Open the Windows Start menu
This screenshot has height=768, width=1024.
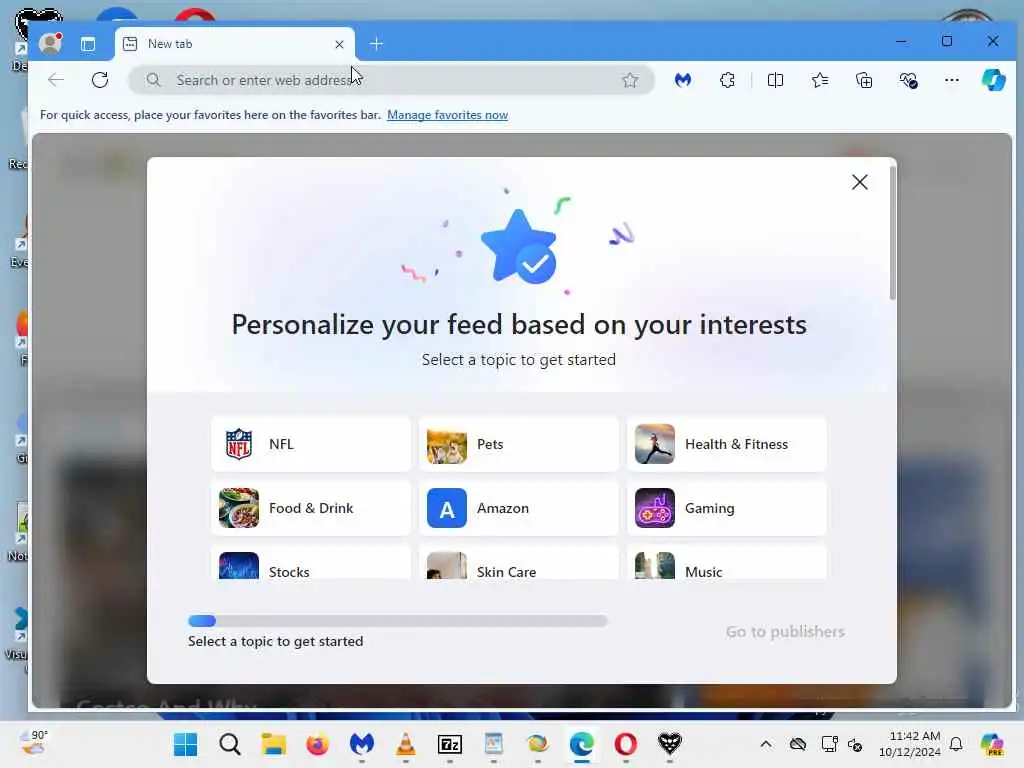click(x=185, y=744)
